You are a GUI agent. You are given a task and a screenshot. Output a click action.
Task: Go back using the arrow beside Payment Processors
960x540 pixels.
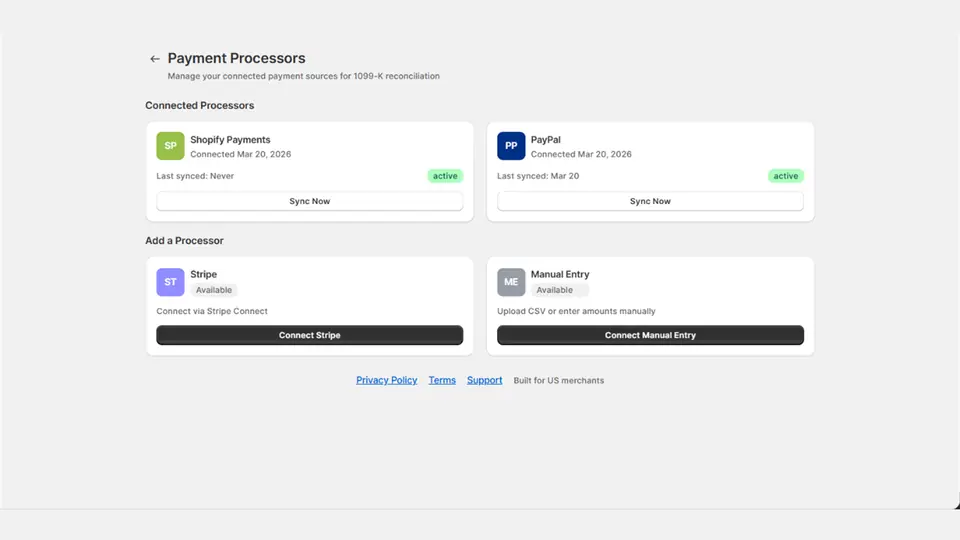[154, 59]
